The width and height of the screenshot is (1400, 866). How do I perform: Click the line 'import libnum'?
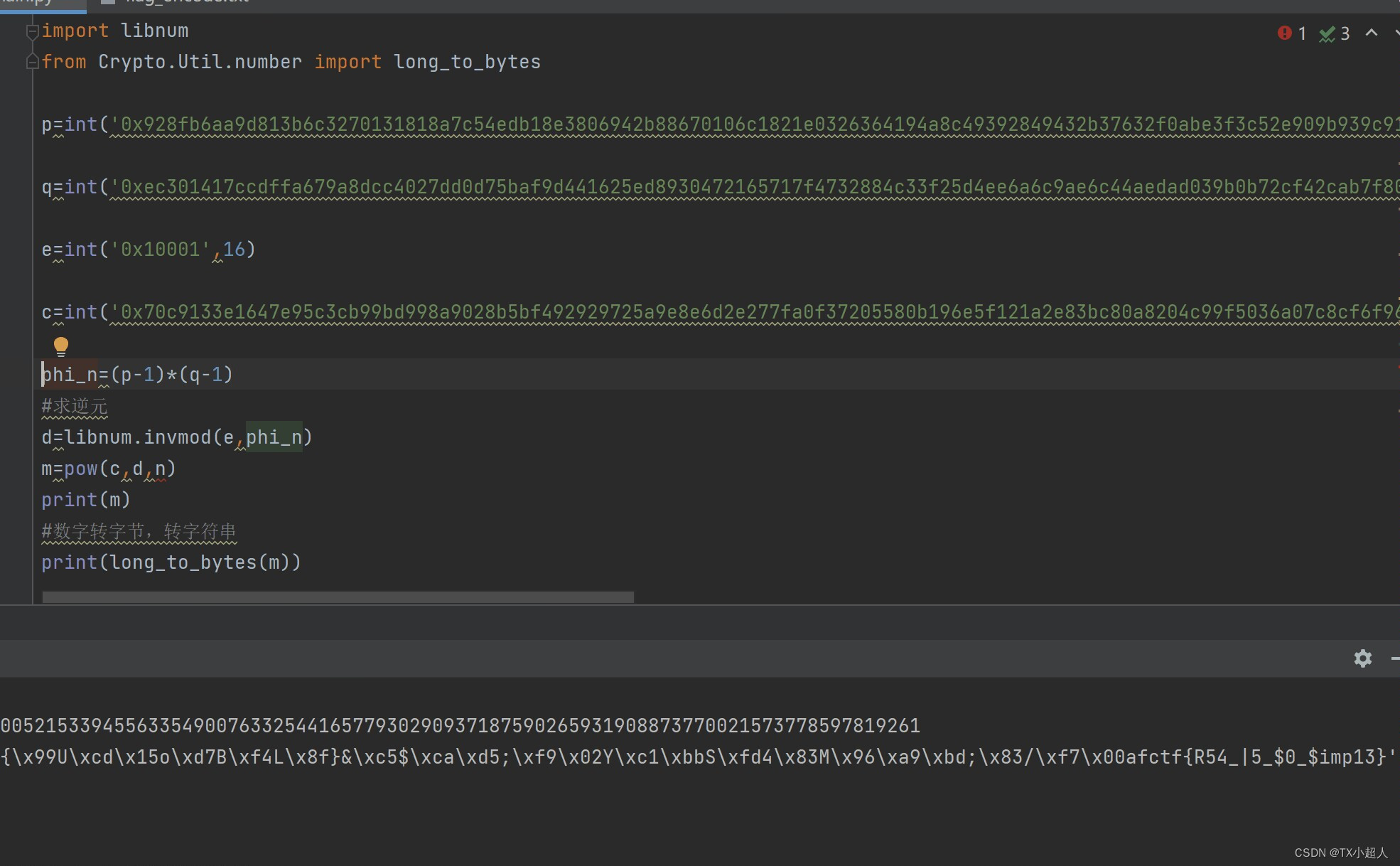coord(115,31)
